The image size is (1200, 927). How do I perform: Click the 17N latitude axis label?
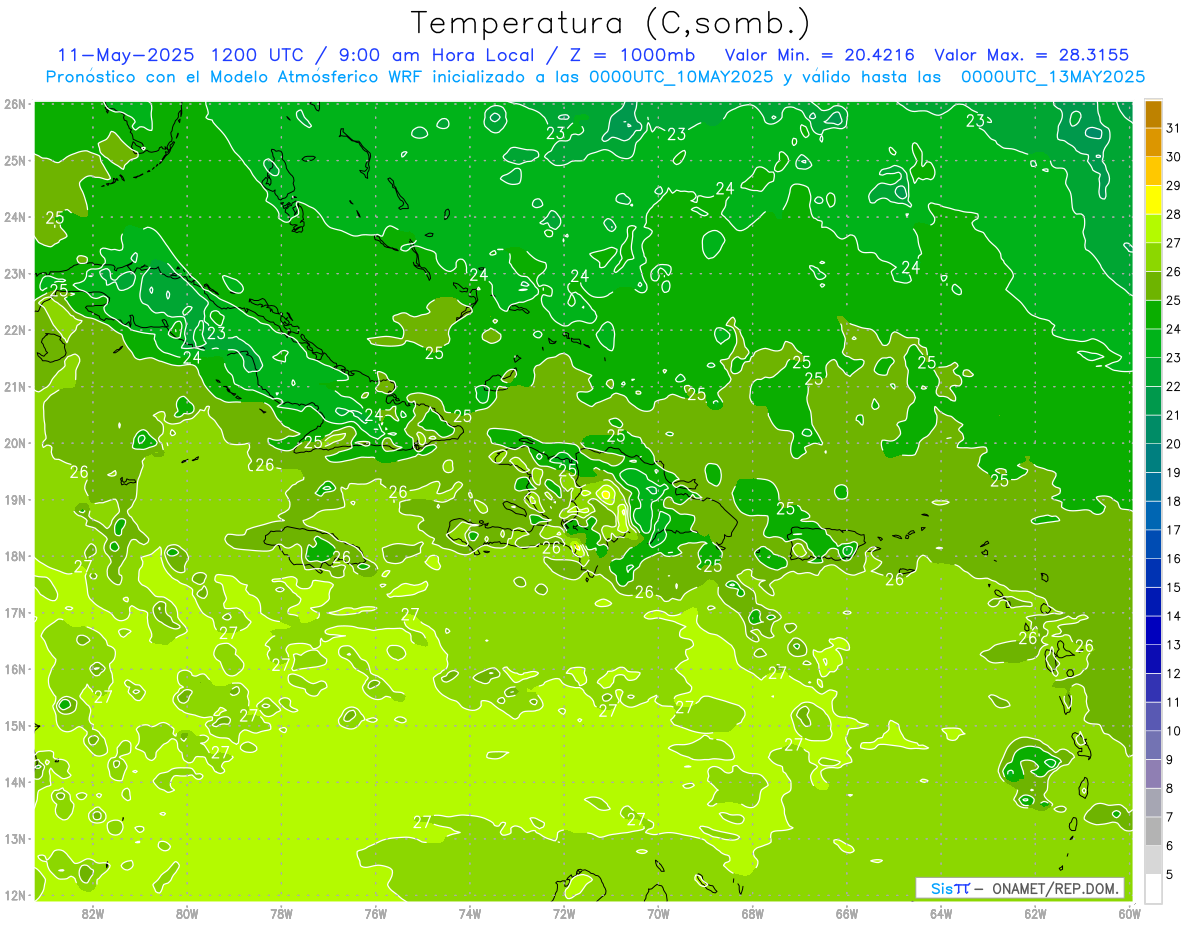15,613
